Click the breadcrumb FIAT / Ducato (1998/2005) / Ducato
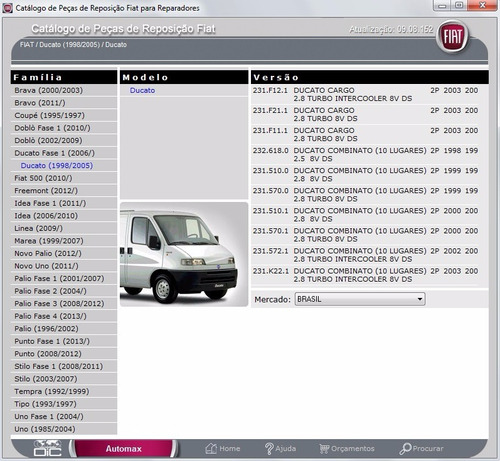Image resolution: width=500 pixels, height=461 pixels. pos(73,45)
